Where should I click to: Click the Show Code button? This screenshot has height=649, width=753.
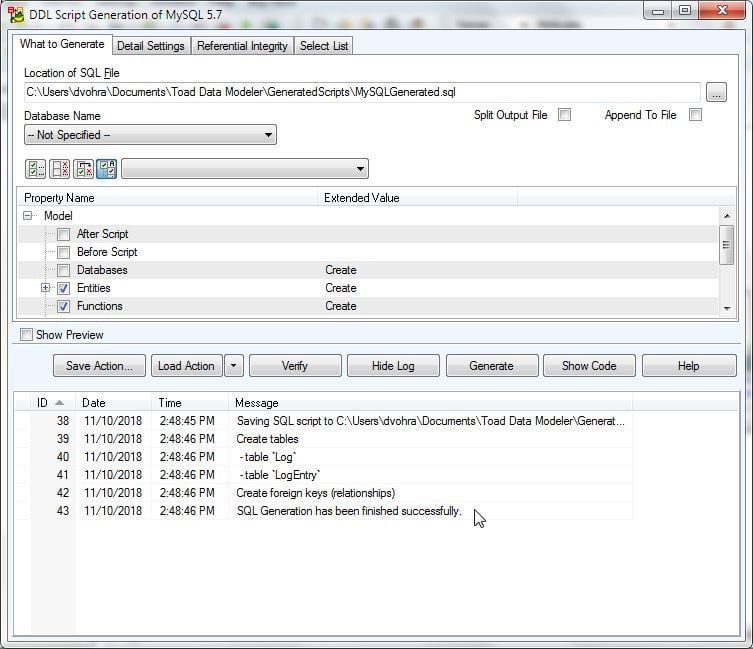(589, 366)
